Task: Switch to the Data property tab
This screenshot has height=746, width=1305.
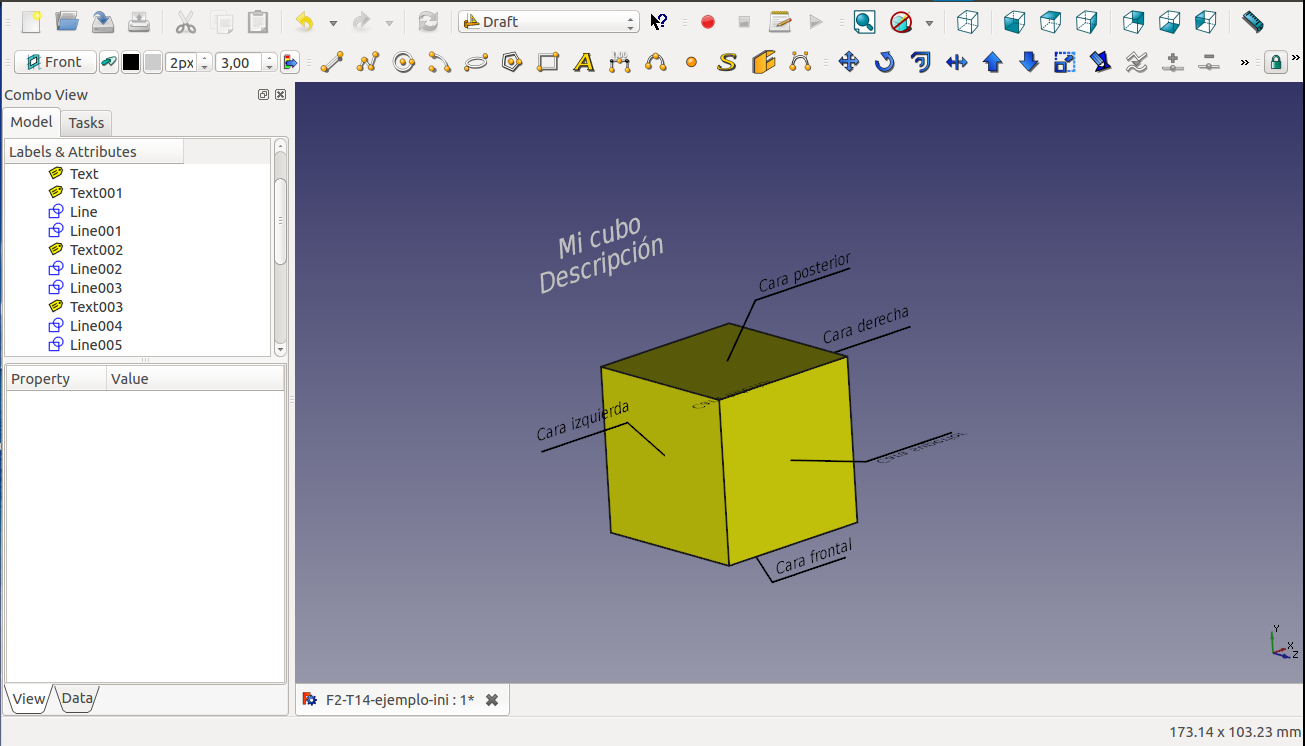Action: (77, 699)
